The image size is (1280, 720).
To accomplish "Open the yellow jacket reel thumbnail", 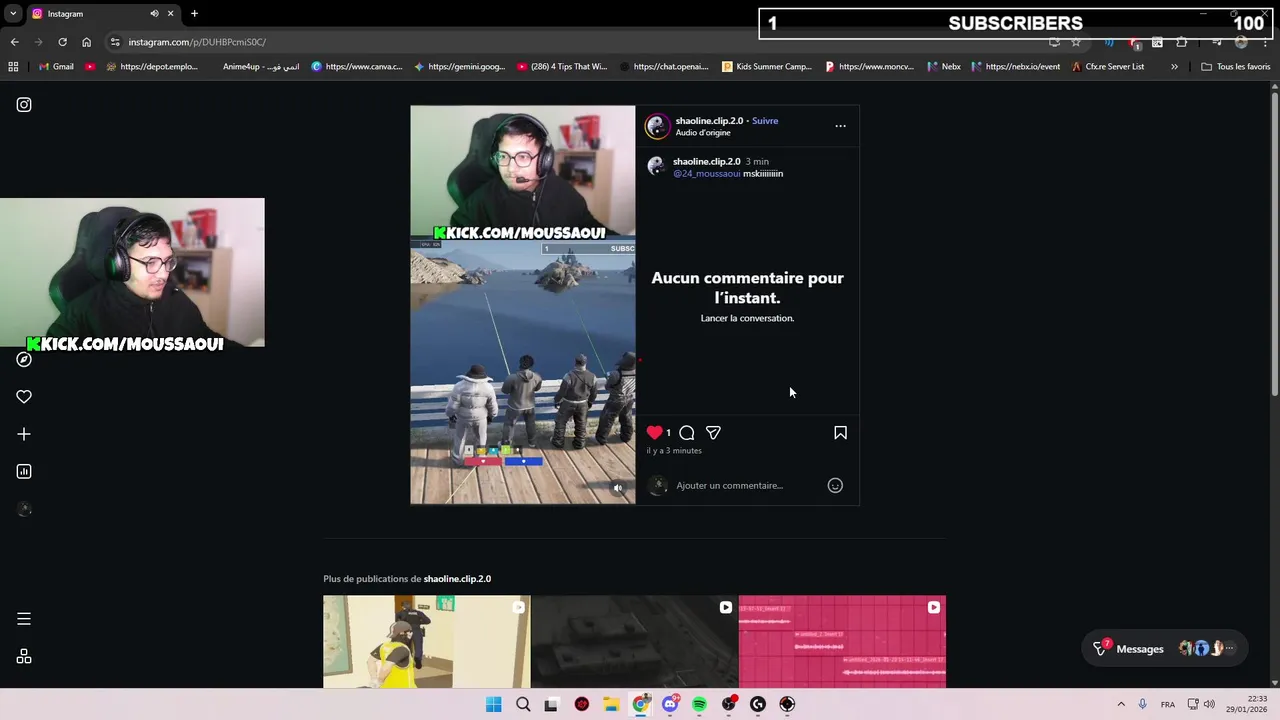I will coord(426,642).
